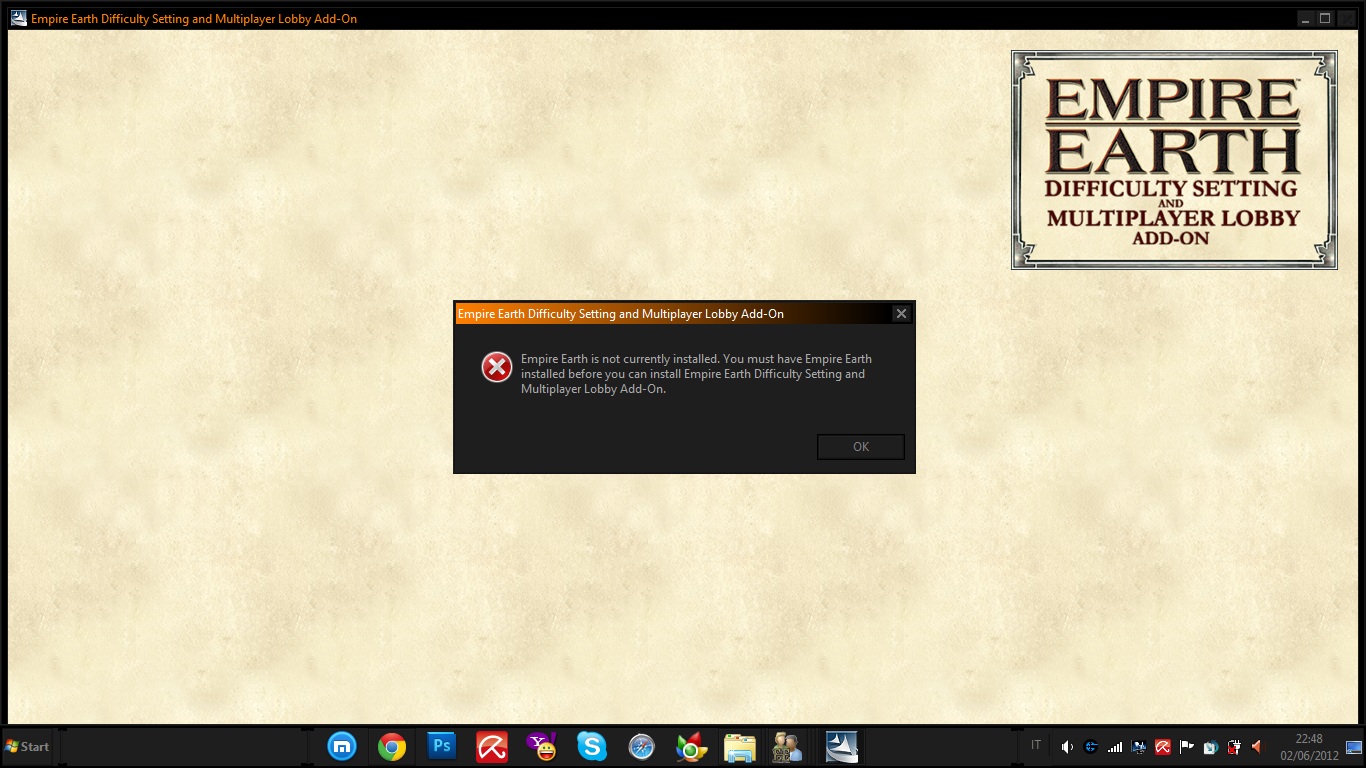The height and width of the screenshot is (768, 1366).
Task: Open the white speaker volume control in tray
Action: 1067,747
